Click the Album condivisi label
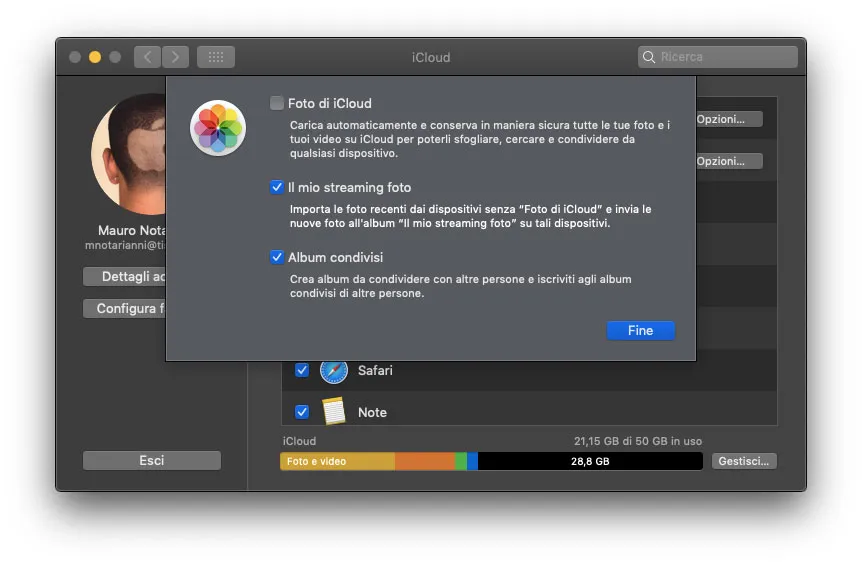The image size is (862, 565). 335,257
